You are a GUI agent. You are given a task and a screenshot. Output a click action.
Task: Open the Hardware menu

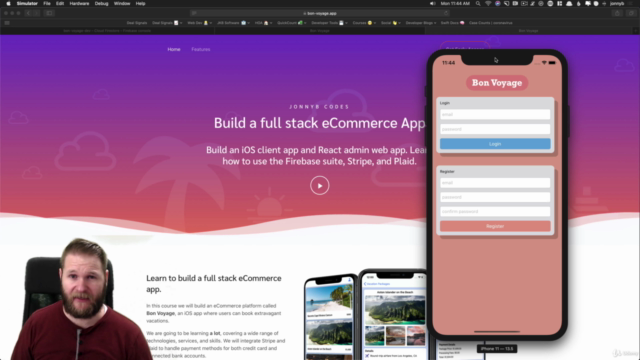79,3
